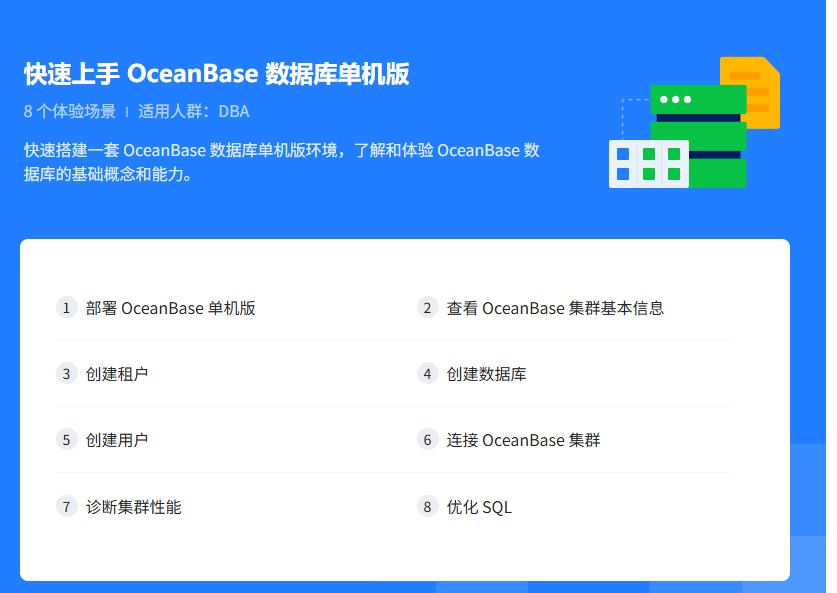Select the "优化 SQL" scenario
The height and width of the screenshot is (593, 837).
coord(479,507)
